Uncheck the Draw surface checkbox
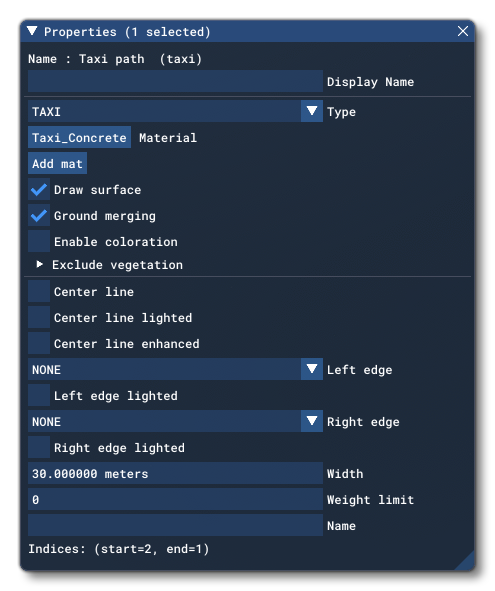The width and height of the screenshot is (495, 591). (39, 189)
